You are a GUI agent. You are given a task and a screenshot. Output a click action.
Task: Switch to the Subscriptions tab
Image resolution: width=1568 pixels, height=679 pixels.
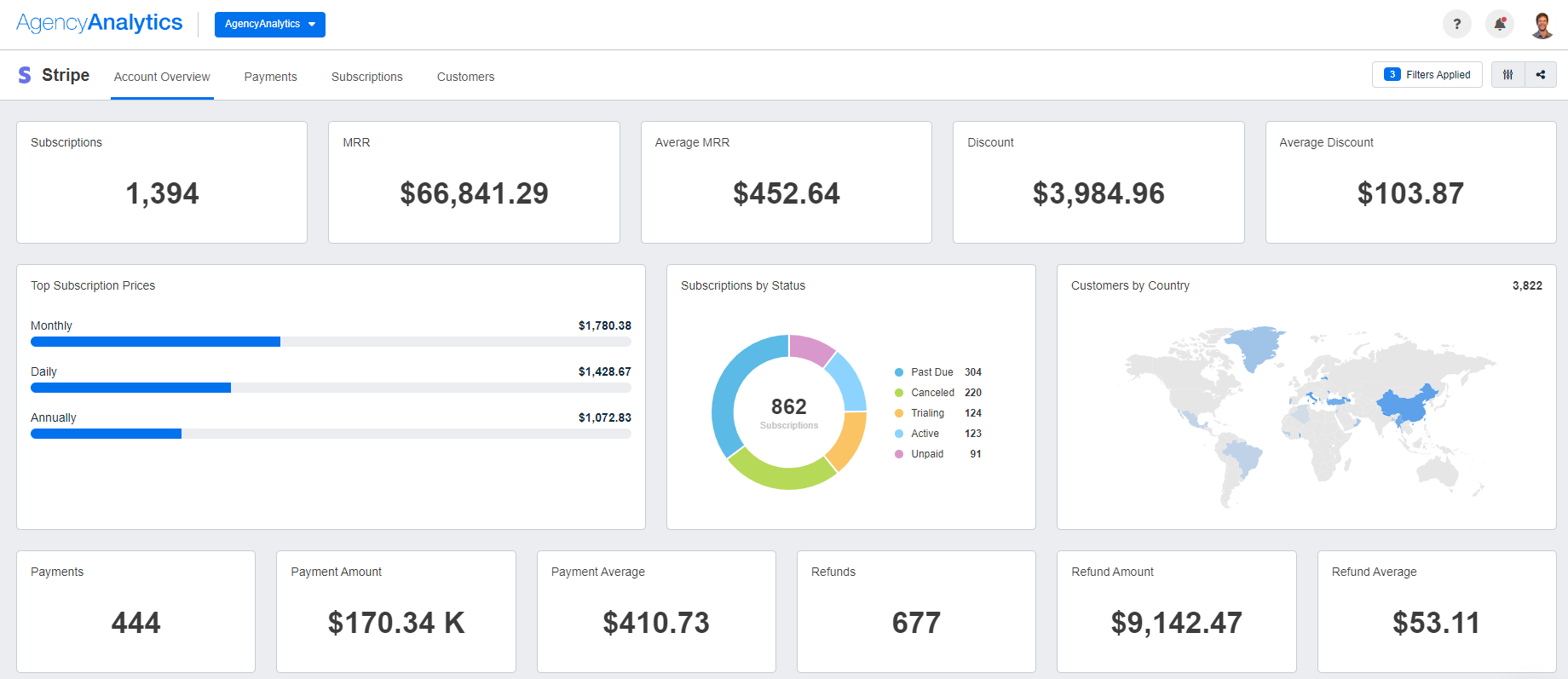366,77
